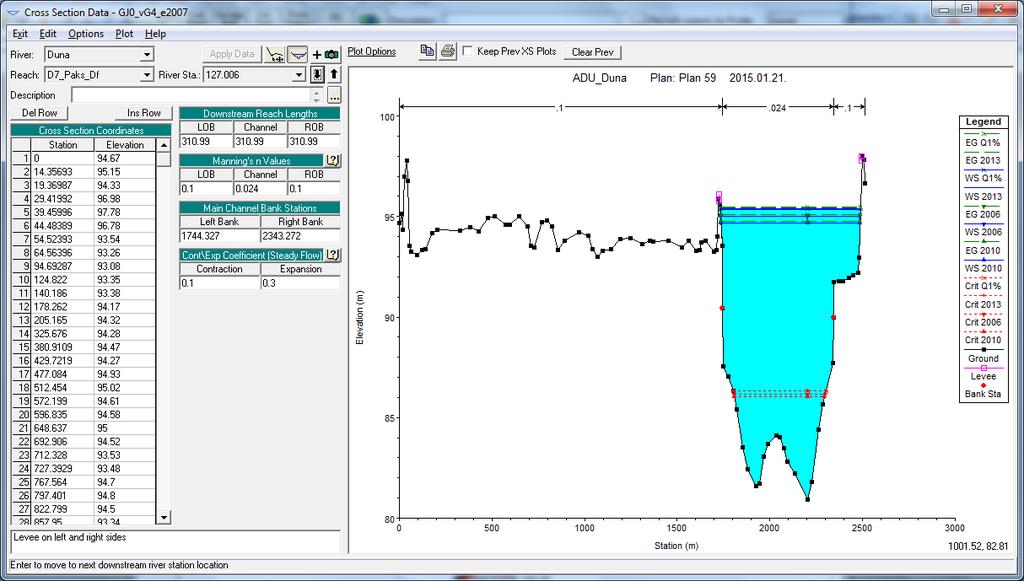1024x581 pixels.
Task: Open Cont\Exp Coefficient help icon
Action: click(332, 255)
